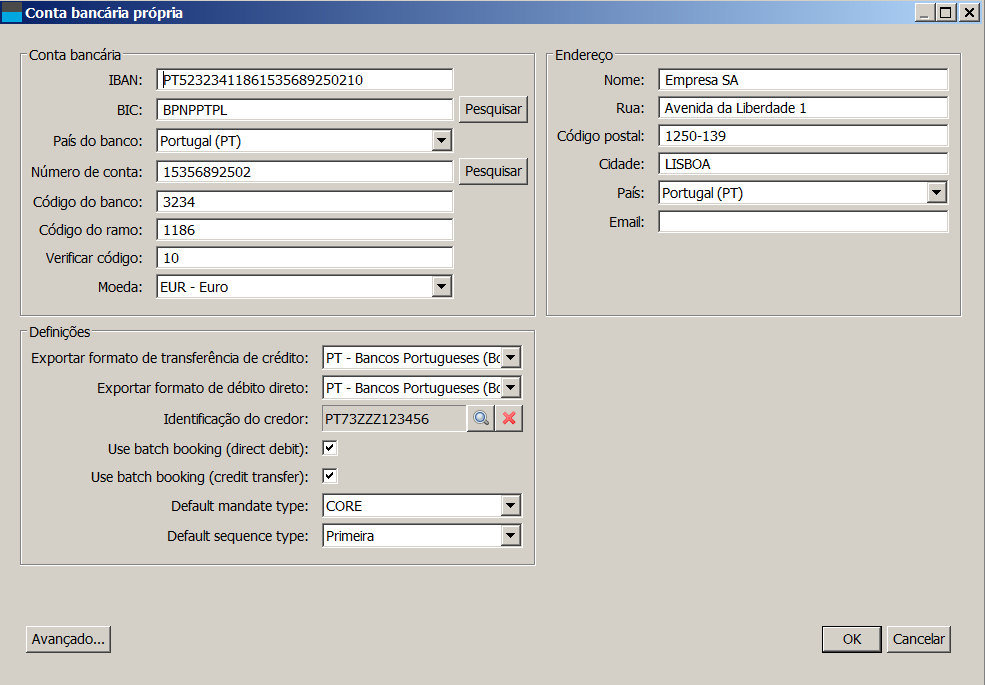985x685 pixels.
Task: Maximize the Conta bancária própria window
Action: [945, 13]
